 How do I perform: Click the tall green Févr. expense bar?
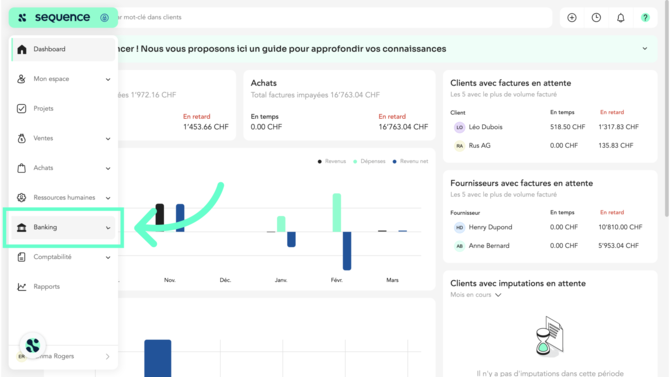tap(337, 212)
